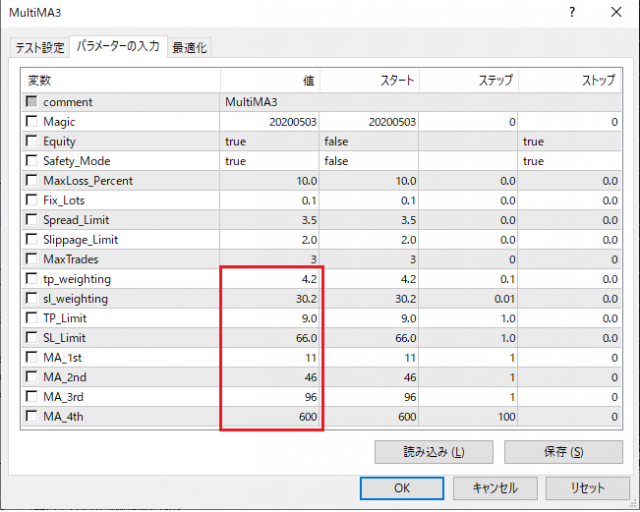Select the Slippage_Limit value 2.0 cell
Screen dimensions: 640x512
point(270,239)
